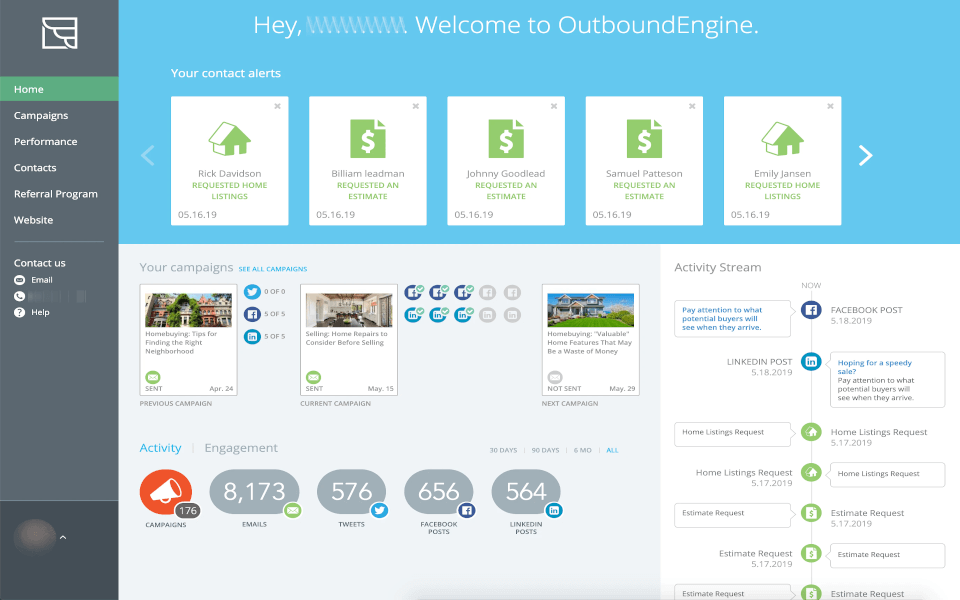Screen dimensions: 960x600
Task: Click the Campaigns megaphone icon
Action: [x=166, y=492]
